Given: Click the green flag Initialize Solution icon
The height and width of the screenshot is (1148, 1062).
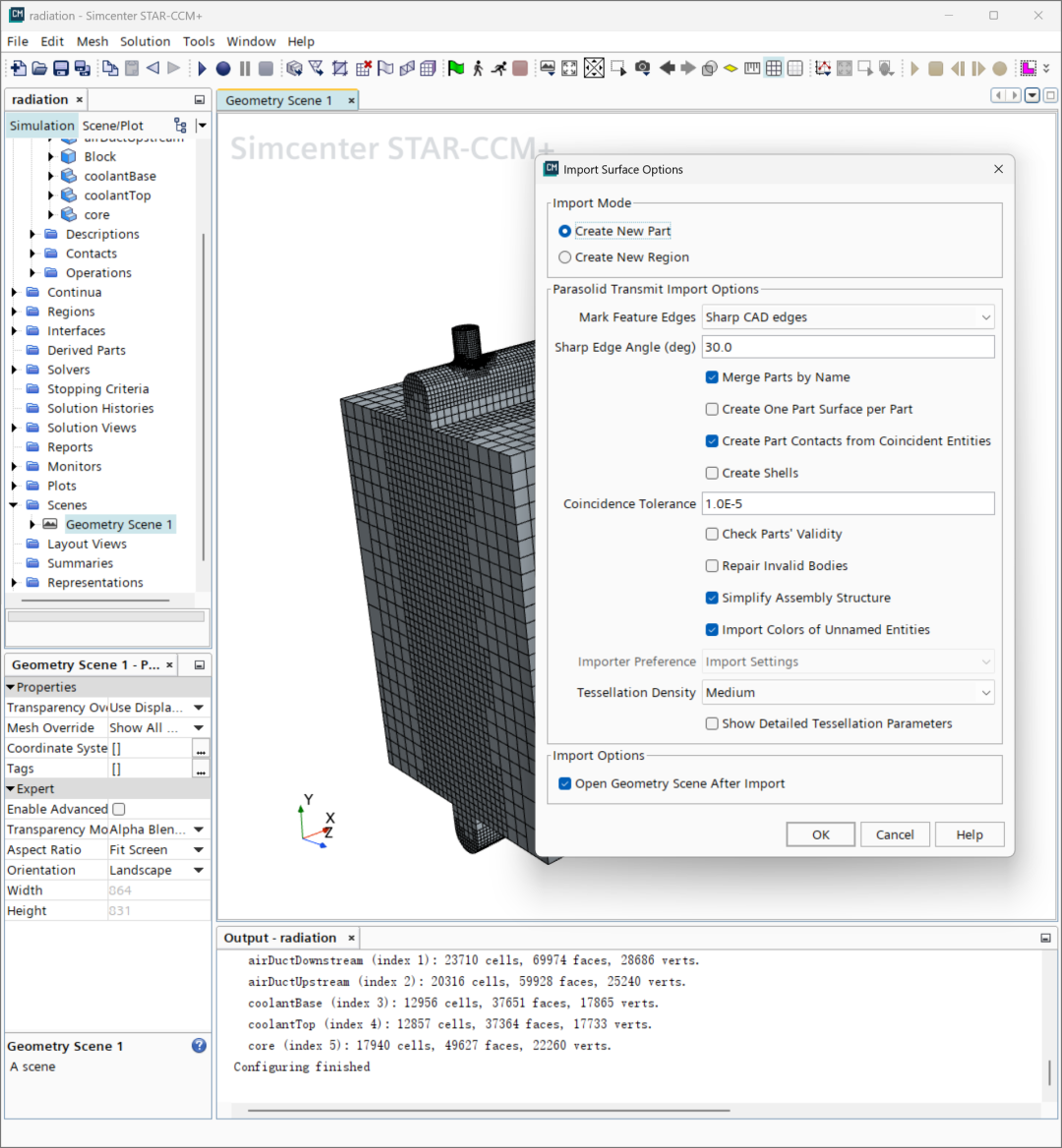Looking at the screenshot, I should click(455, 69).
